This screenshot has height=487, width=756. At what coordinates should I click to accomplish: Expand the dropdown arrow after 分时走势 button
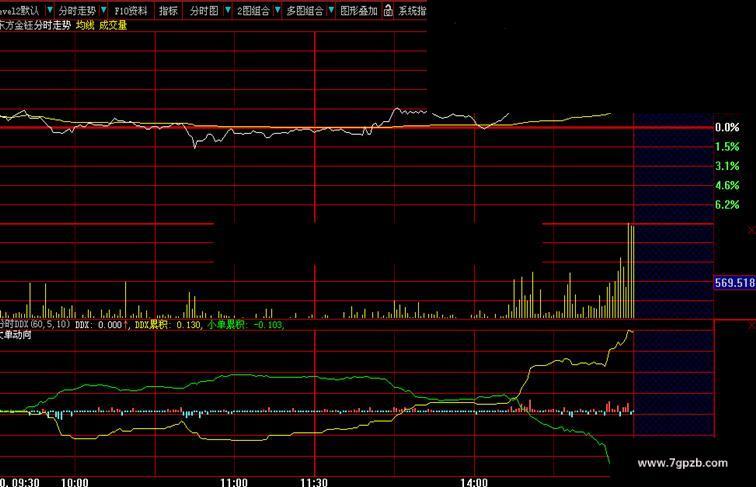tap(103, 10)
